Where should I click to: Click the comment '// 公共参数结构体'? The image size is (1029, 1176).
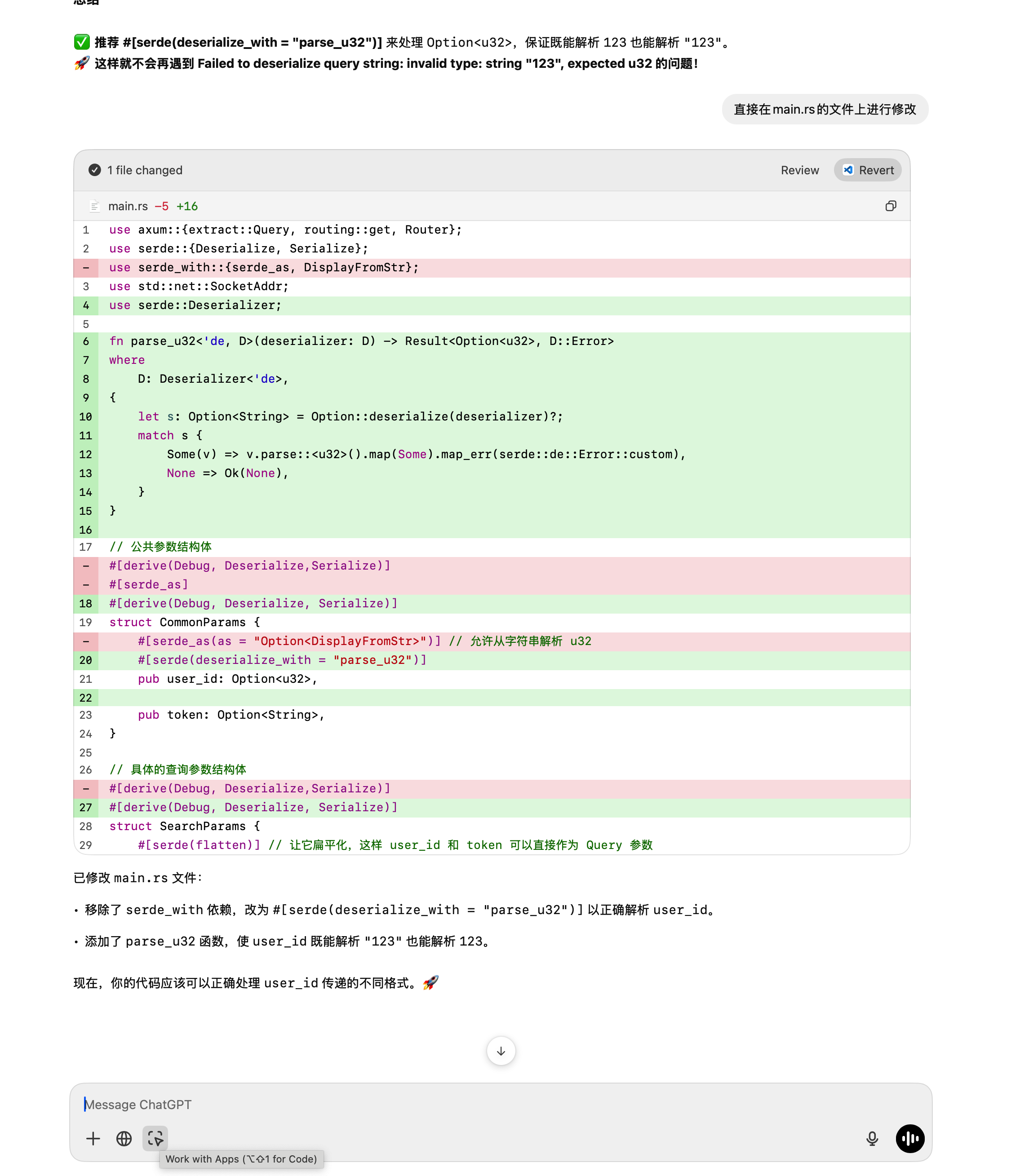[x=160, y=547]
